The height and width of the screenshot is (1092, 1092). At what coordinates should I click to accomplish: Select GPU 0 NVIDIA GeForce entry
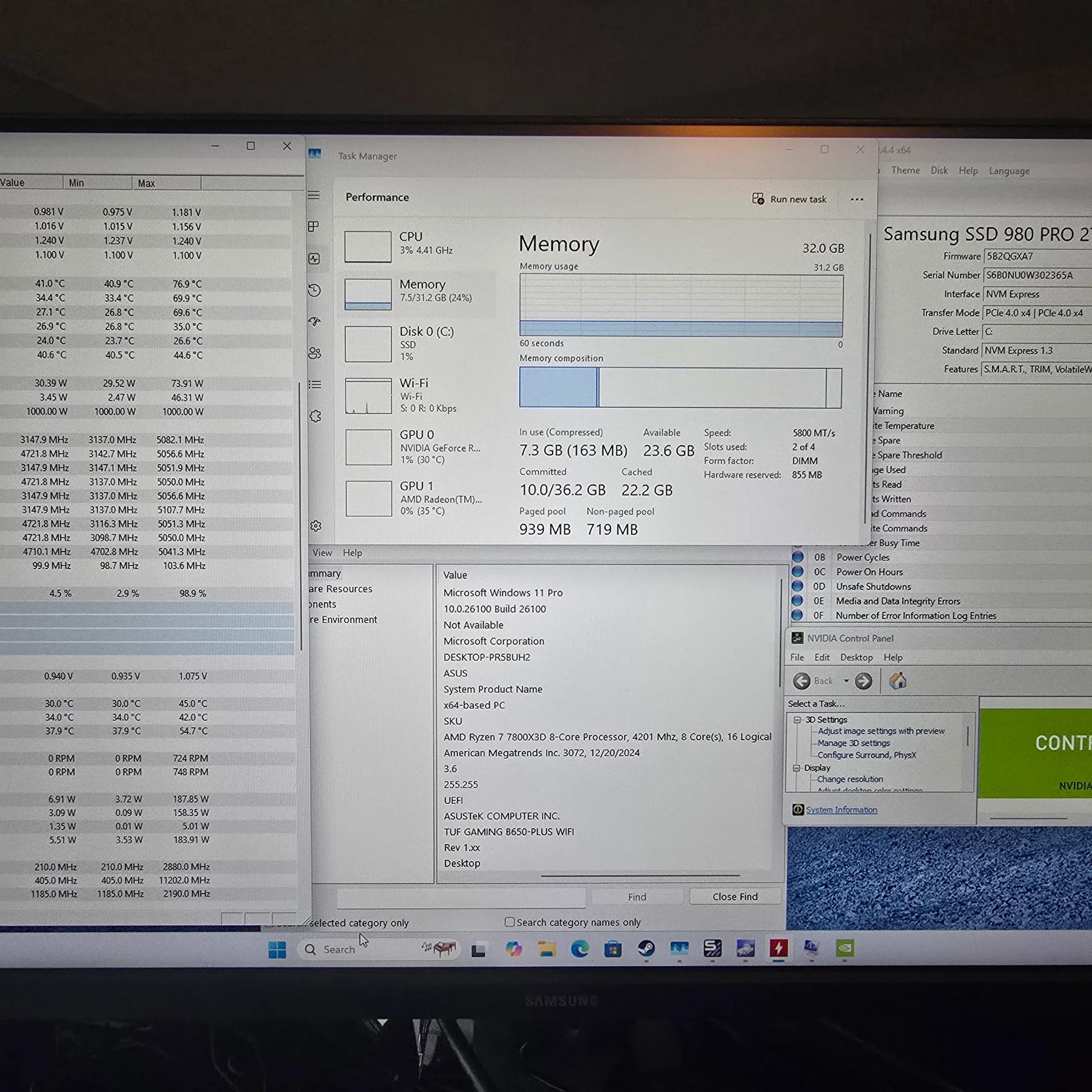click(418, 446)
